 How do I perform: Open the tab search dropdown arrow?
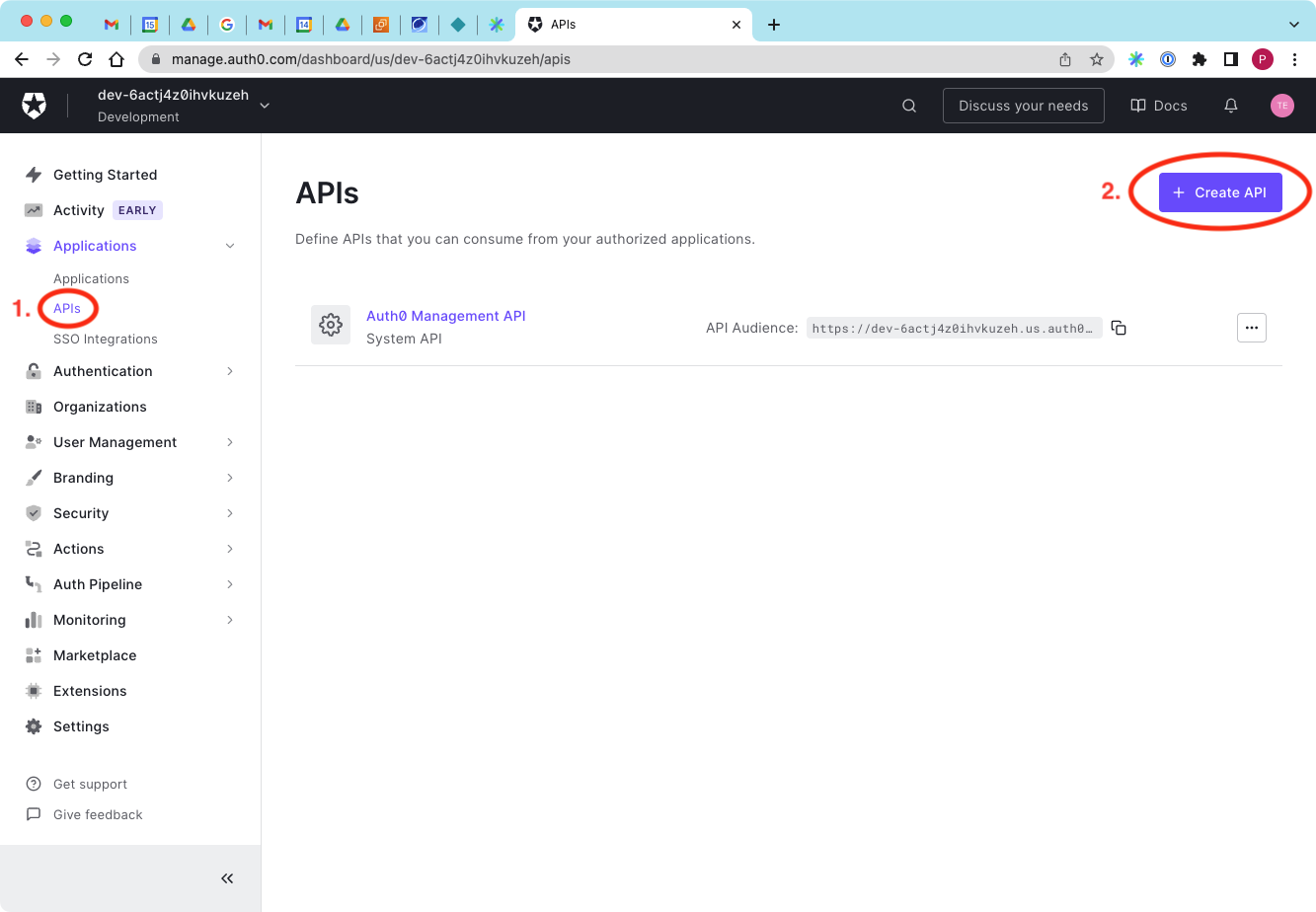1294,25
